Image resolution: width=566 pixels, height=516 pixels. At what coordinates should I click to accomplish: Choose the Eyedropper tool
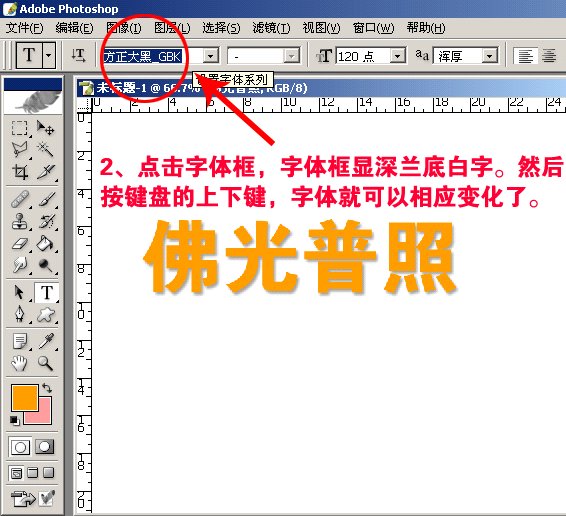[x=45, y=341]
